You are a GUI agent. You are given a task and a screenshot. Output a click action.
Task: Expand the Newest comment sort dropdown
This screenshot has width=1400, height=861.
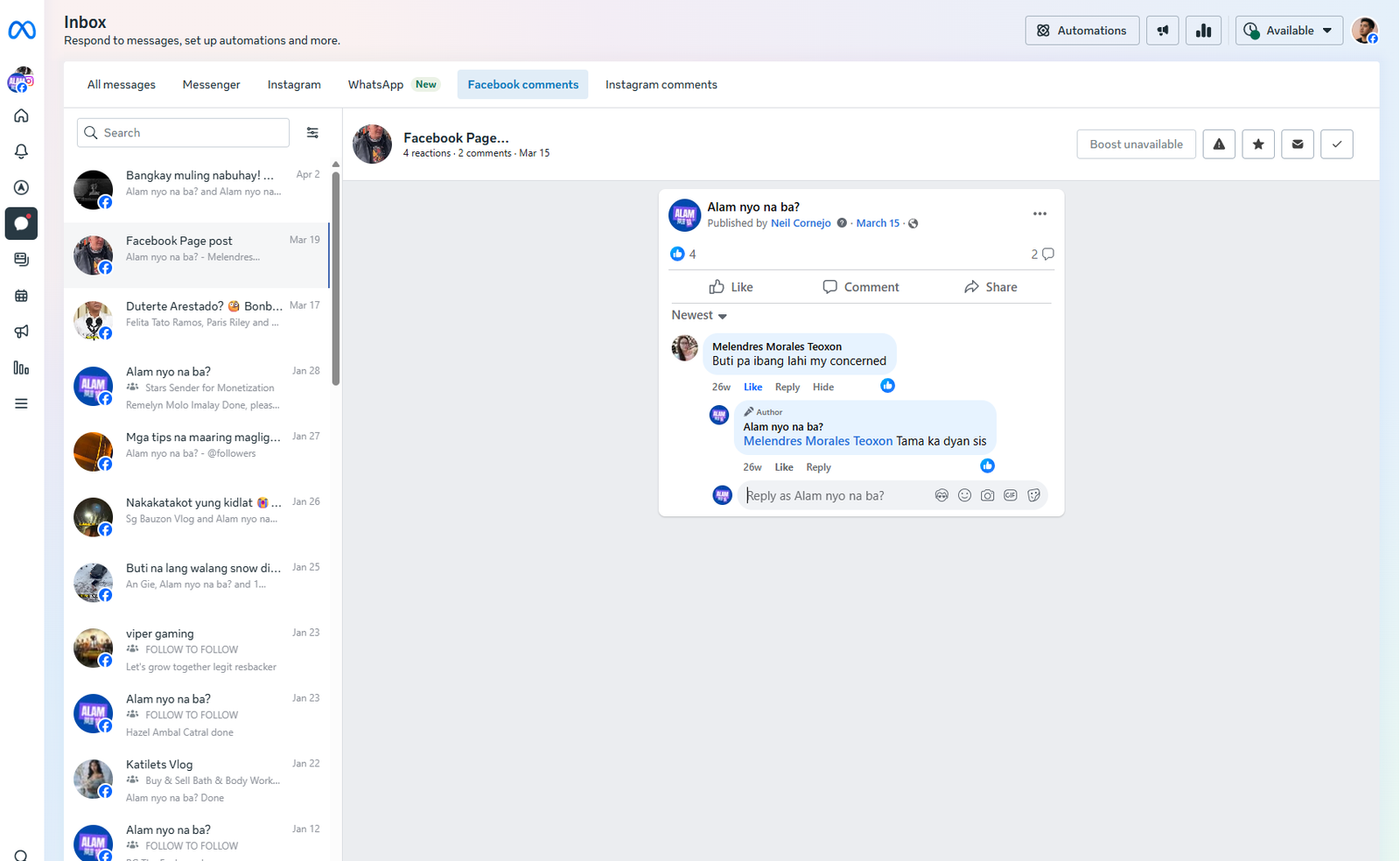coord(699,315)
